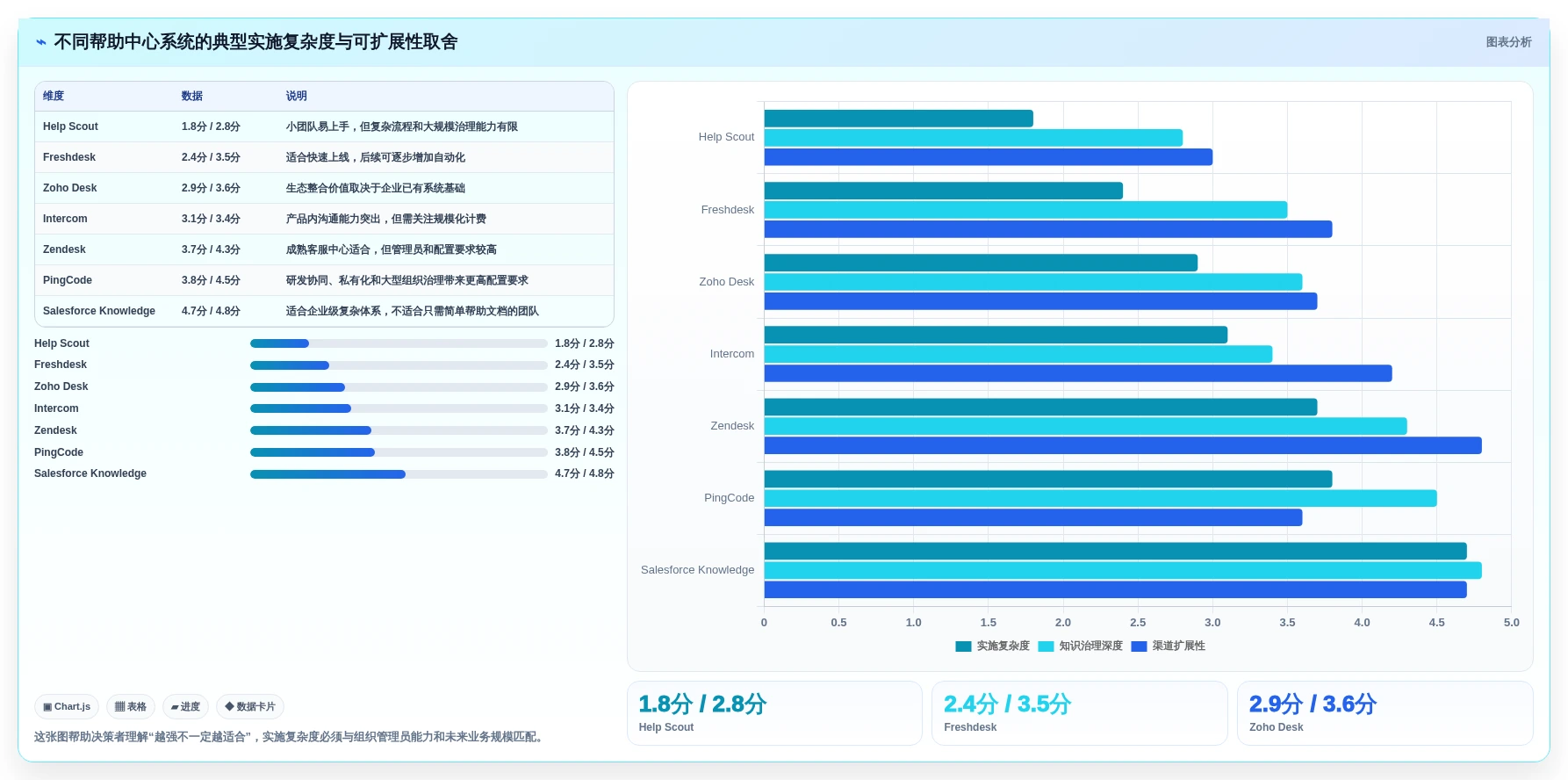This screenshot has height=780, width=1568.
Task: Click table cell 2.4分 / 3.5分
Action: [x=211, y=157]
